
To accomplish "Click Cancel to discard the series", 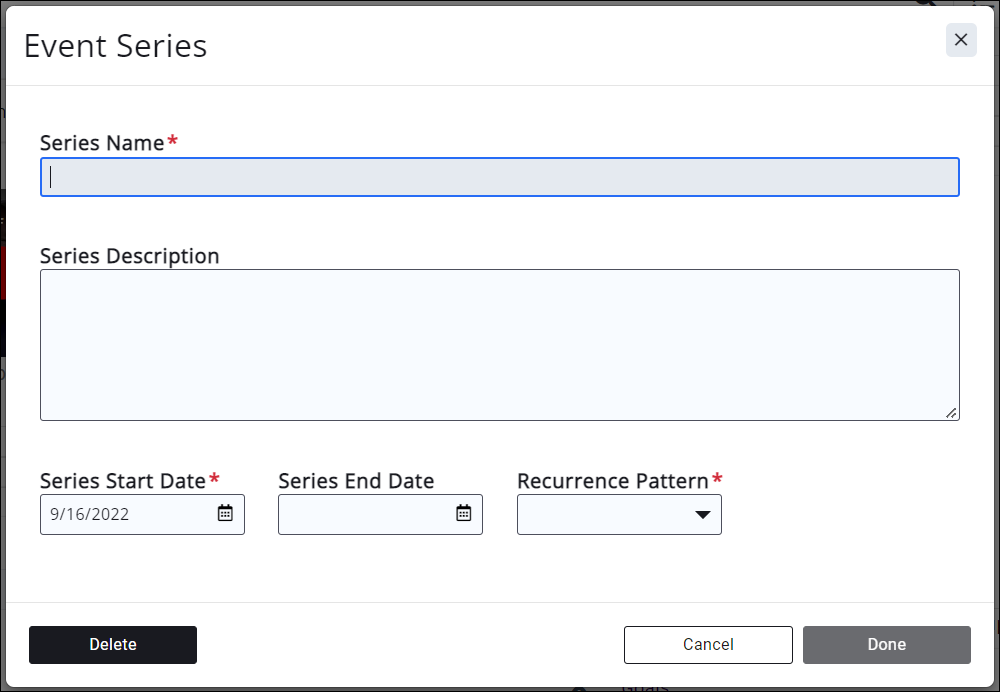I will pos(708,645).
